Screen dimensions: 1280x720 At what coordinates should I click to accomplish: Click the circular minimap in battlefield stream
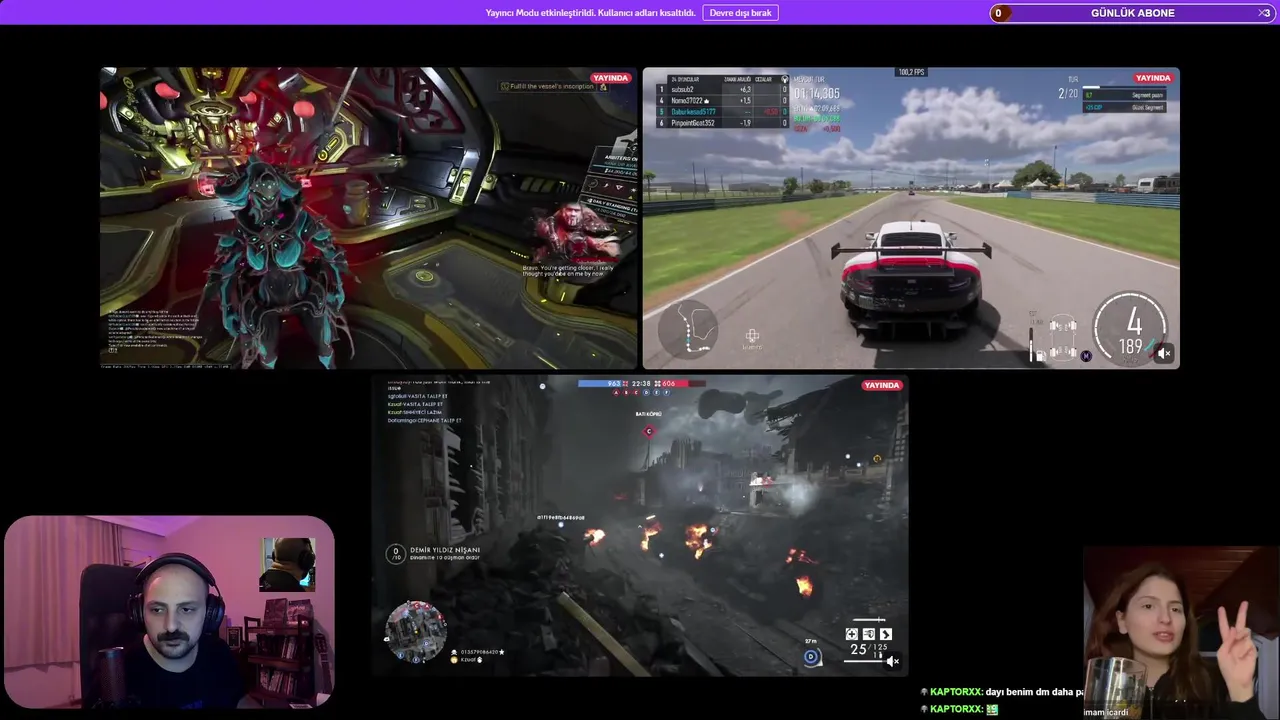click(x=416, y=632)
